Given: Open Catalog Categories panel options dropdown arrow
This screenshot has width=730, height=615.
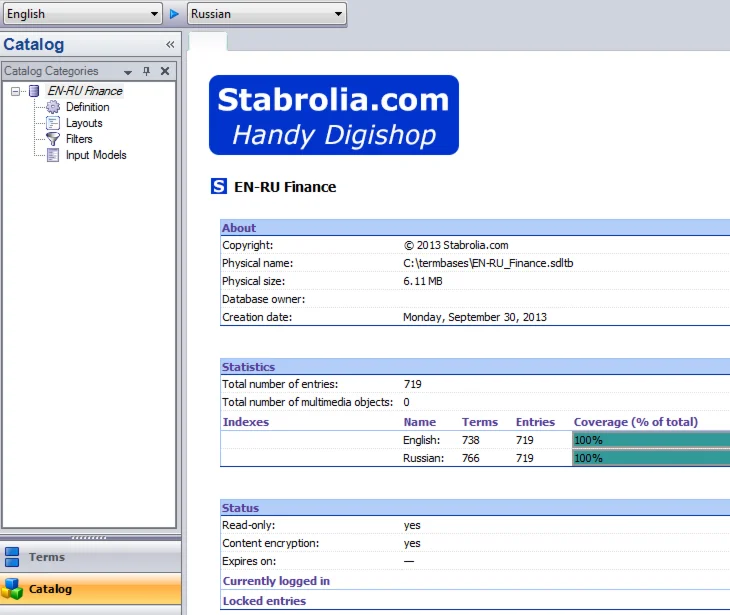Looking at the screenshot, I should 128,72.
